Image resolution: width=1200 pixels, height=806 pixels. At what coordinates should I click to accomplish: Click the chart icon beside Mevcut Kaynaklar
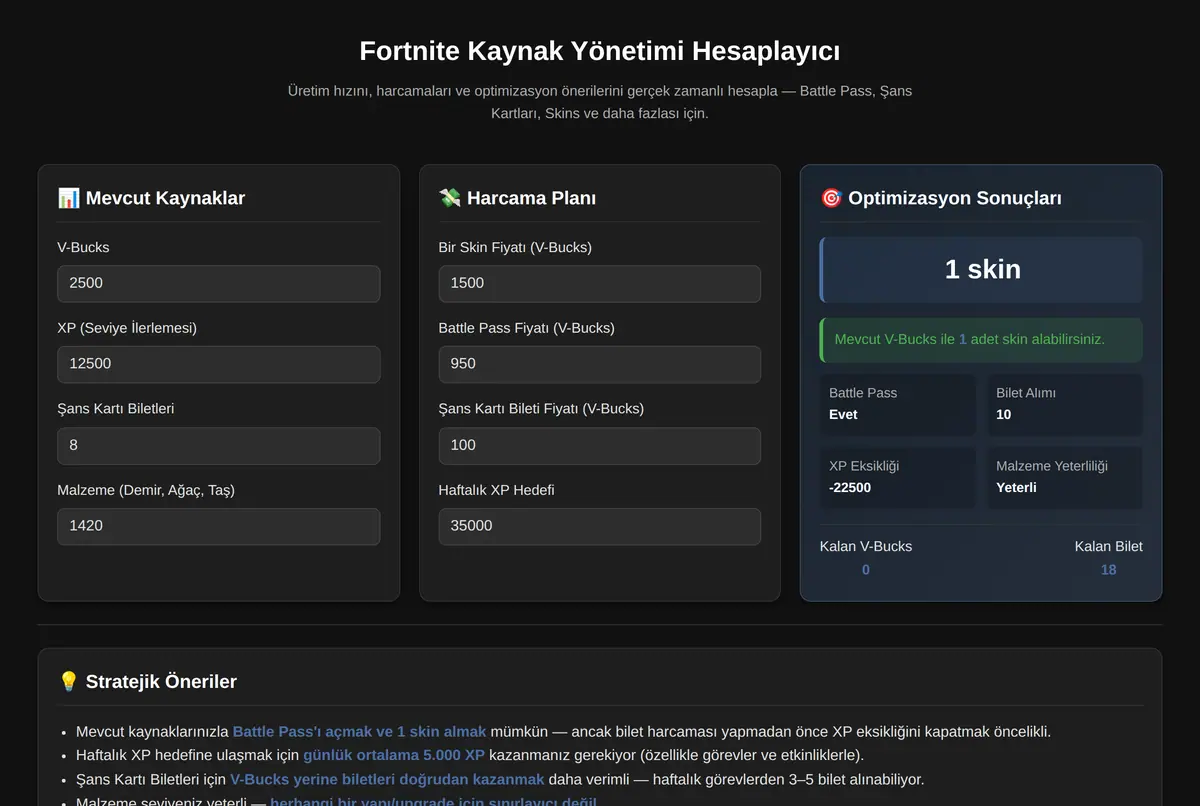pyautogui.click(x=69, y=198)
